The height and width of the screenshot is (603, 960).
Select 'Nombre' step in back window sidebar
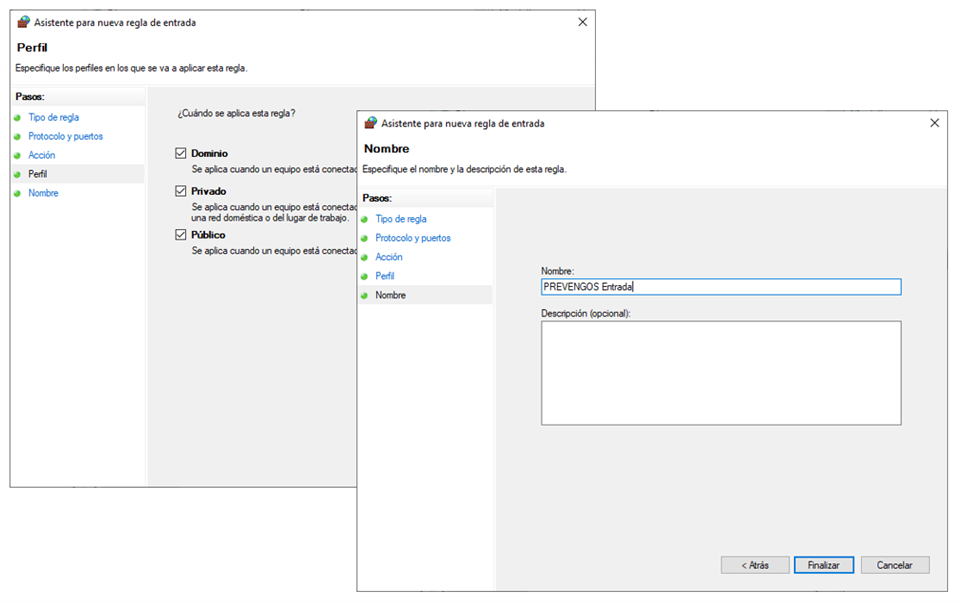43,193
